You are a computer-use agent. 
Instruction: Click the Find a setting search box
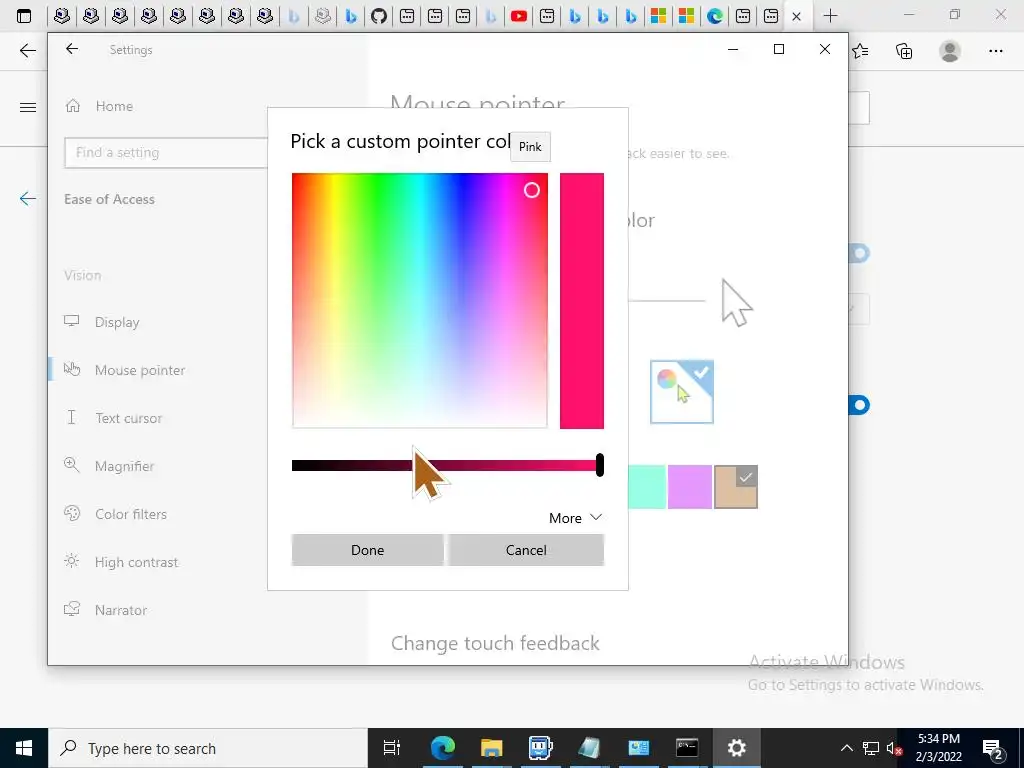pyautogui.click(x=166, y=152)
